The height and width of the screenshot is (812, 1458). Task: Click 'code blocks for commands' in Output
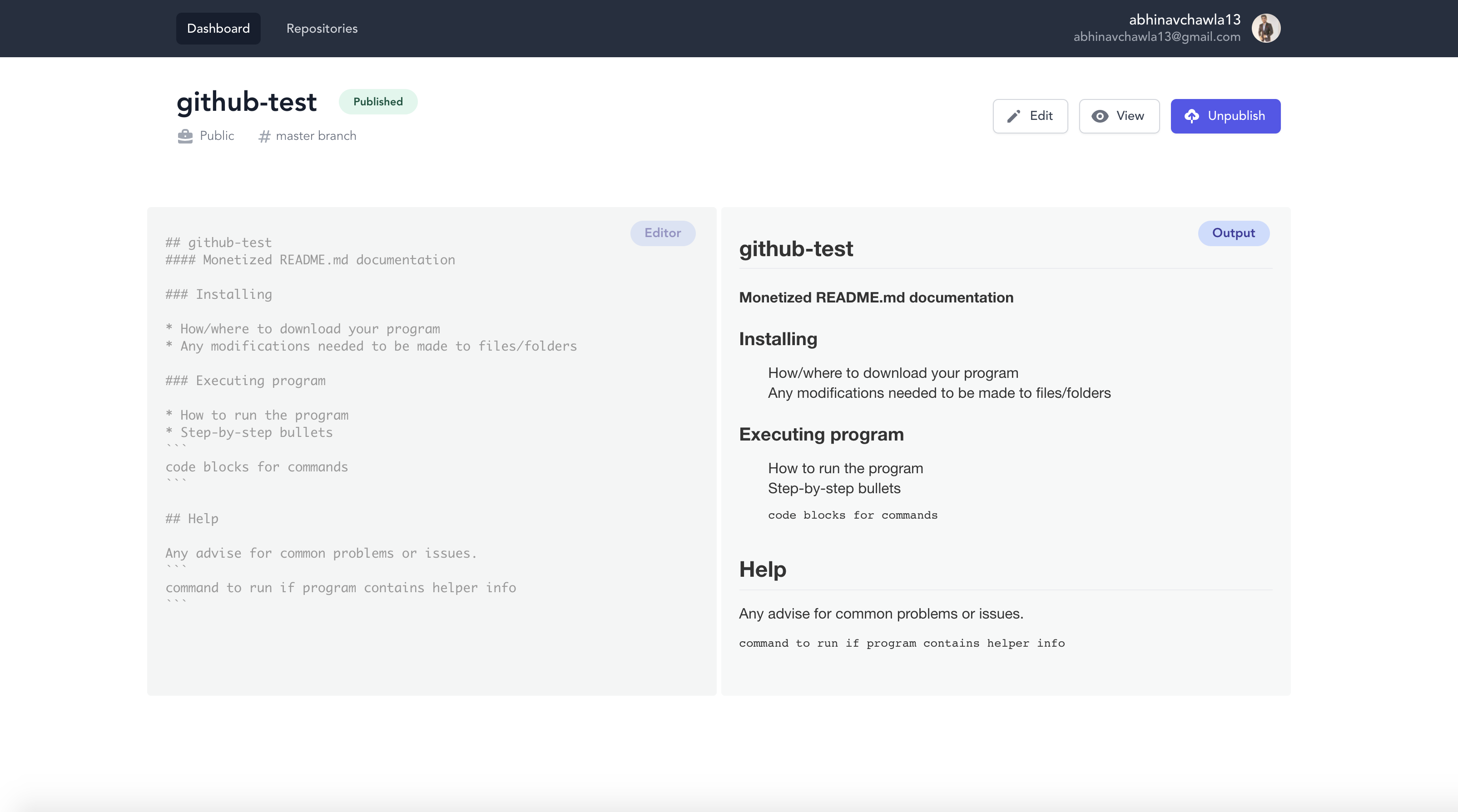coord(853,515)
